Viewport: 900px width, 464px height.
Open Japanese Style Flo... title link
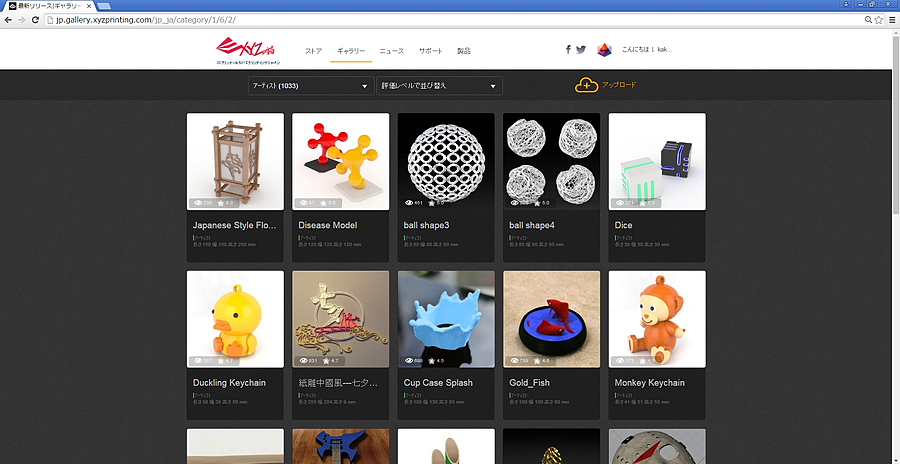point(234,225)
